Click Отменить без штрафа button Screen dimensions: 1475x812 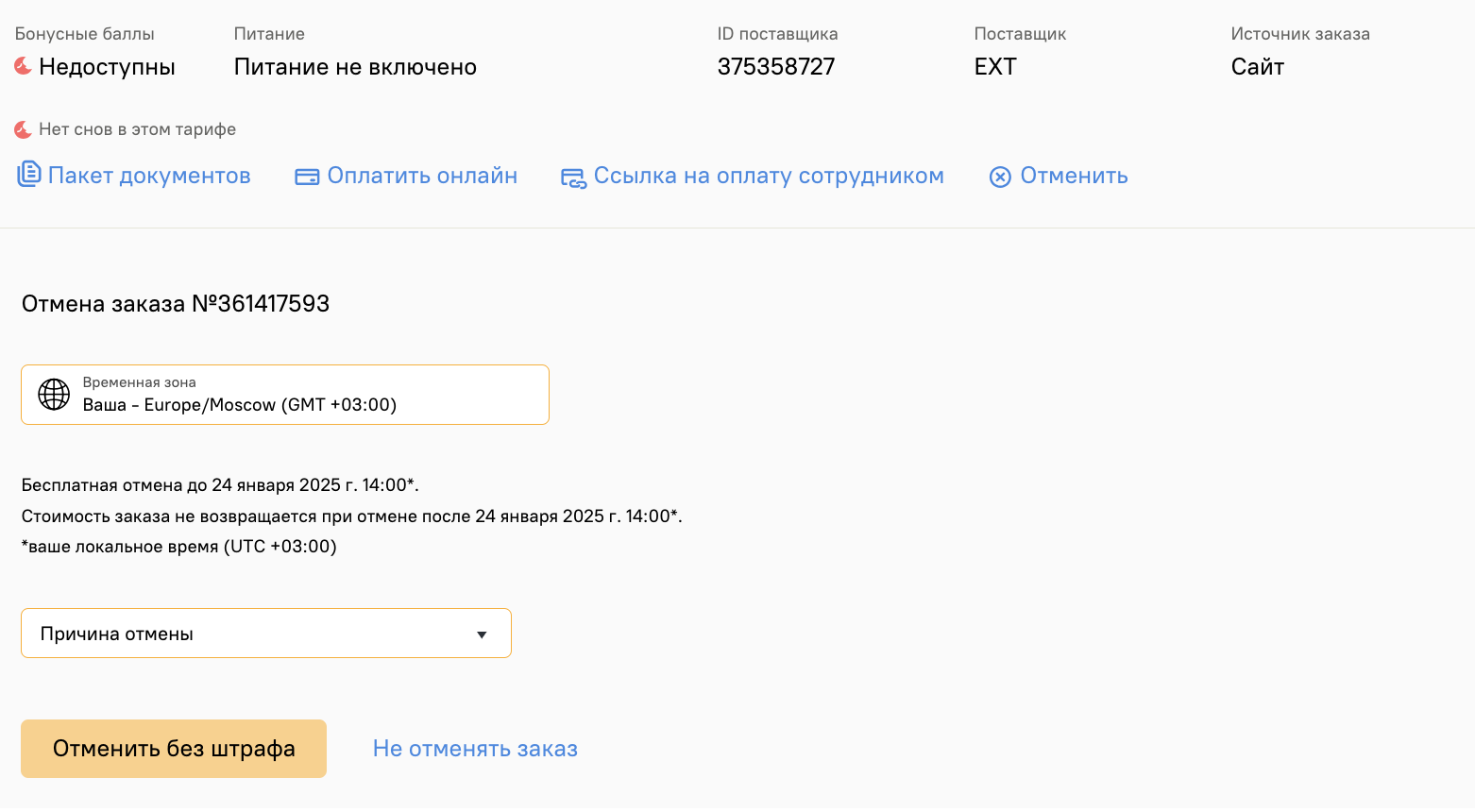[x=174, y=749]
